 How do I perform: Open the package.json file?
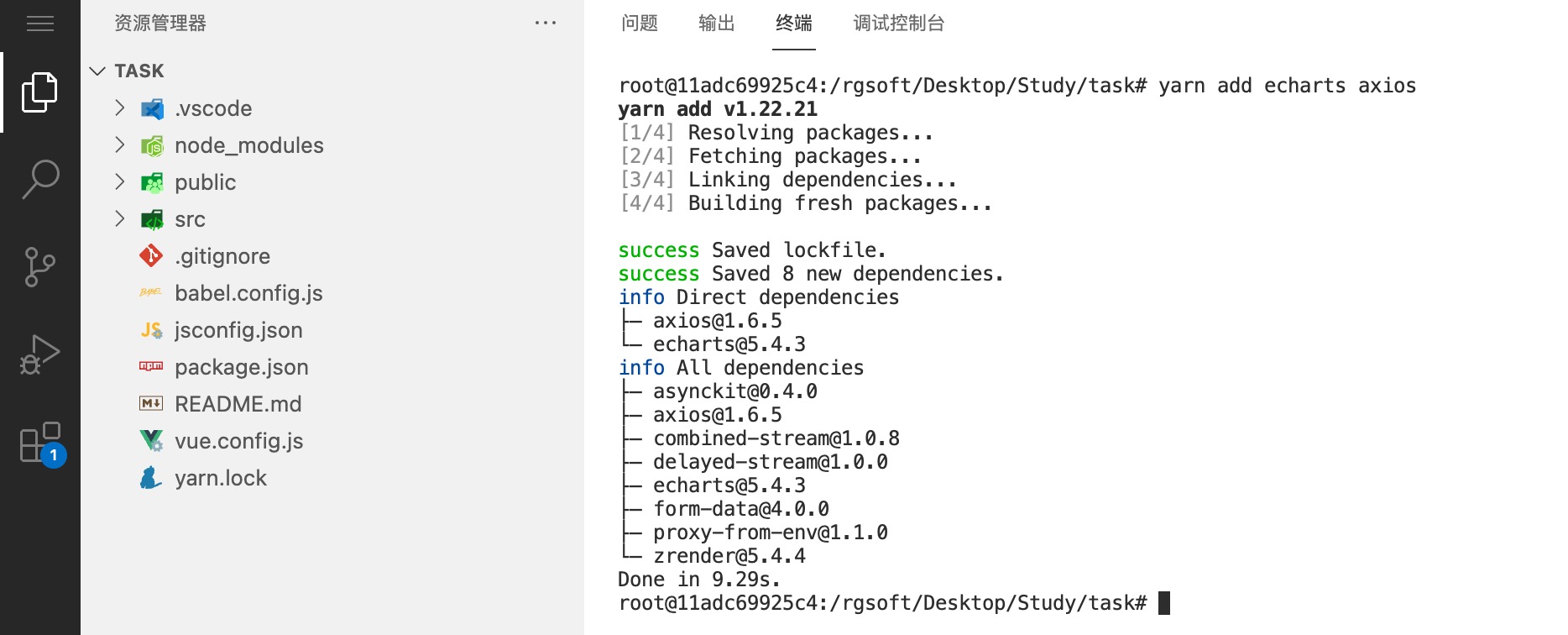tap(241, 367)
